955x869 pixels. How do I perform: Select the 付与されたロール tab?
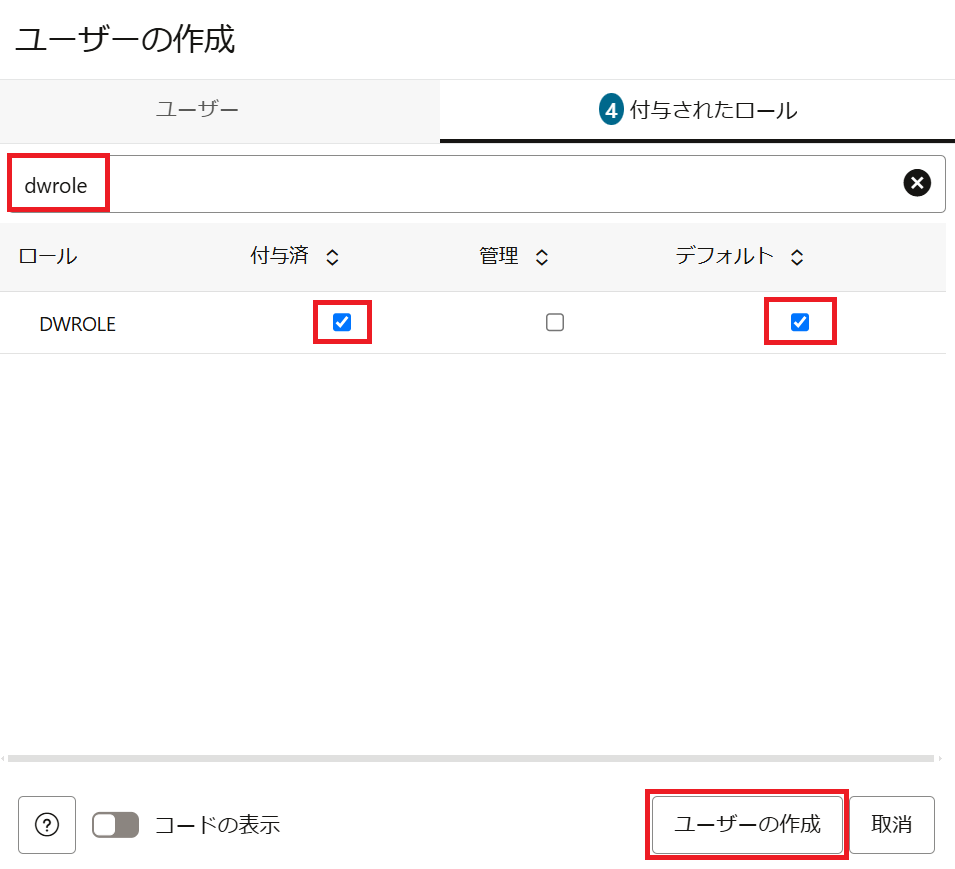[712, 110]
